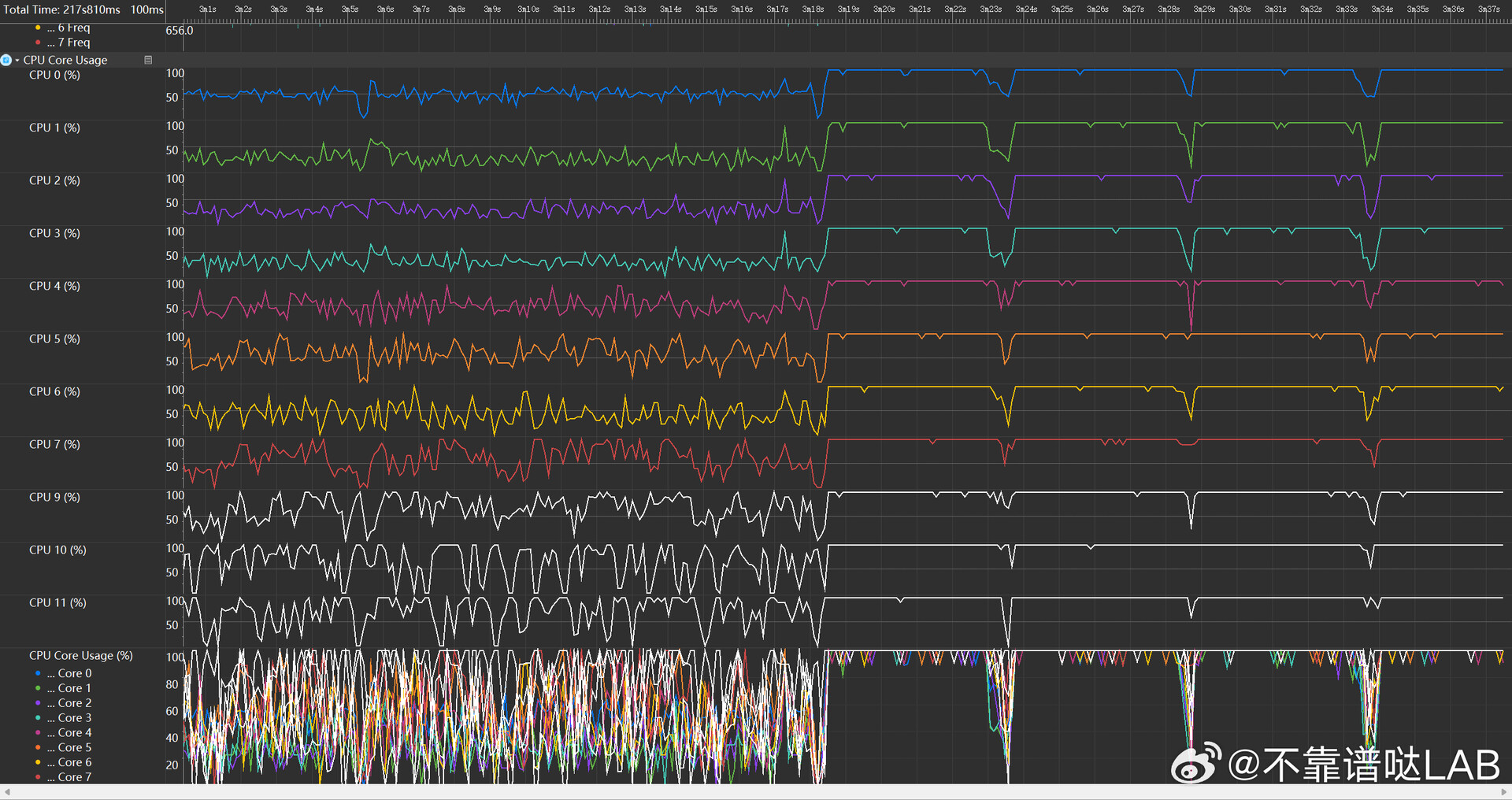Click the '... Core 5' legend entry

[69, 747]
